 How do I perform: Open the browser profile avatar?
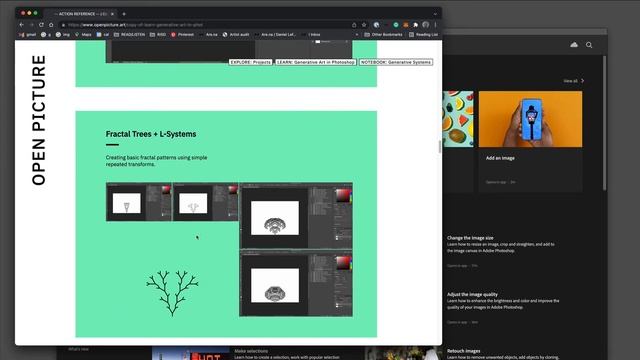426,25
